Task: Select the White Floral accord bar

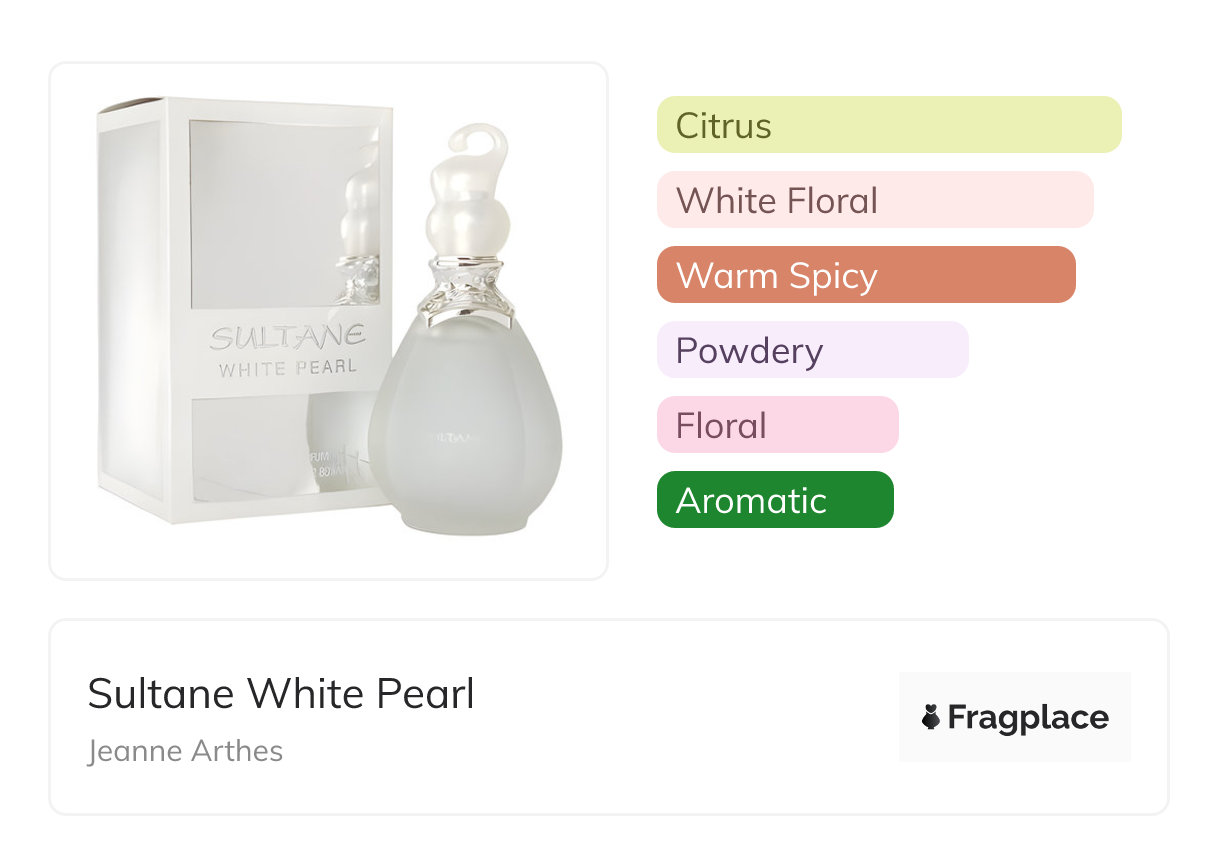Action: click(x=874, y=200)
